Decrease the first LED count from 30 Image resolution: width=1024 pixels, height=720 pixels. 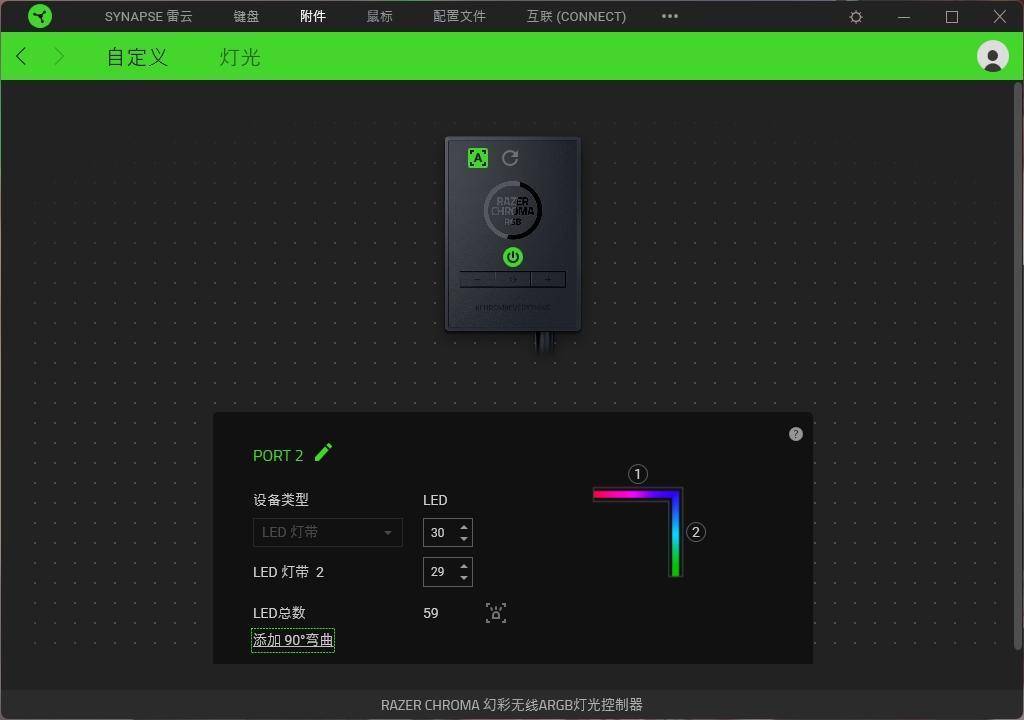[x=464, y=538]
